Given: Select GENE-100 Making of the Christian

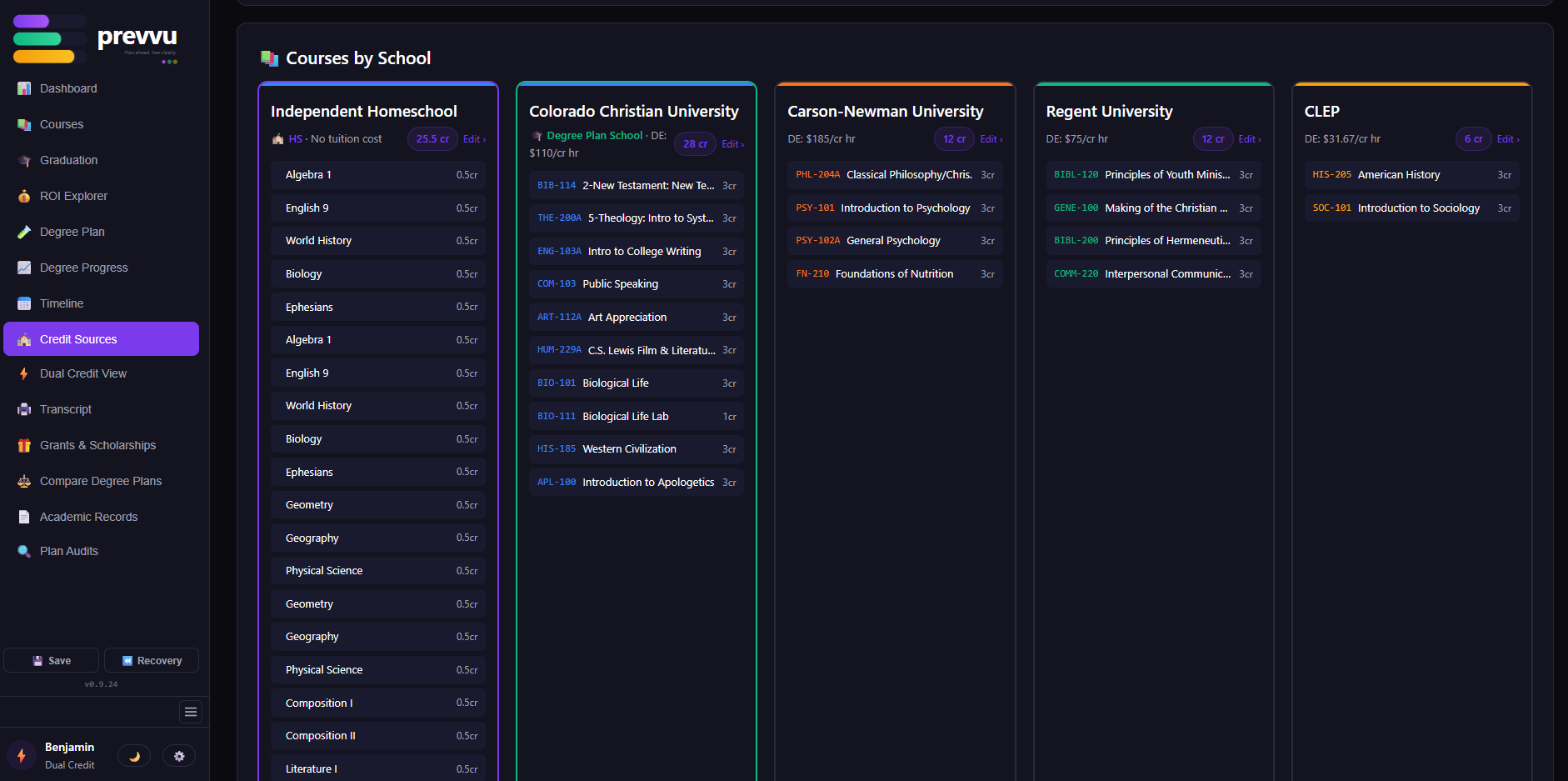Looking at the screenshot, I should [1153, 208].
